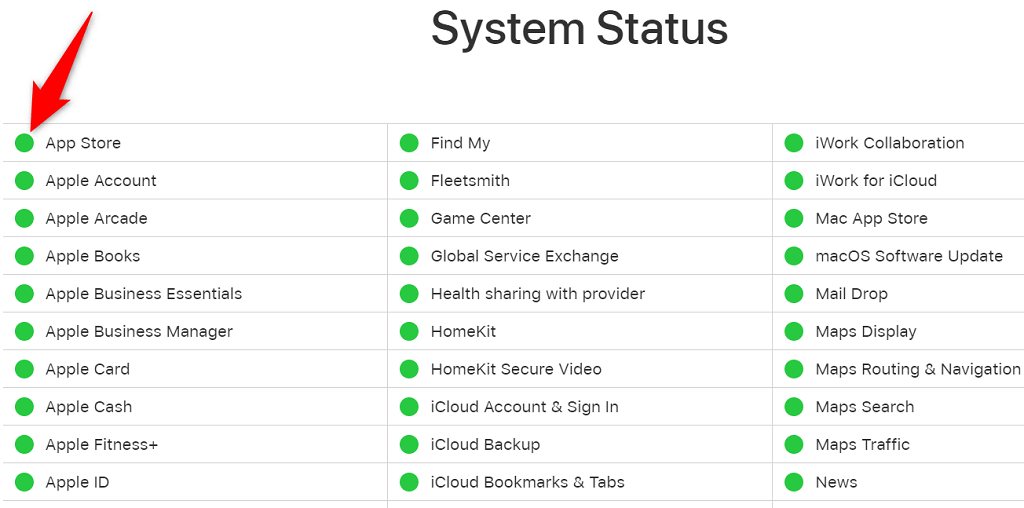Viewport: 1024px width, 508px height.
Task: Click the green status dot beside Apple Books
Action: [x=24, y=256]
